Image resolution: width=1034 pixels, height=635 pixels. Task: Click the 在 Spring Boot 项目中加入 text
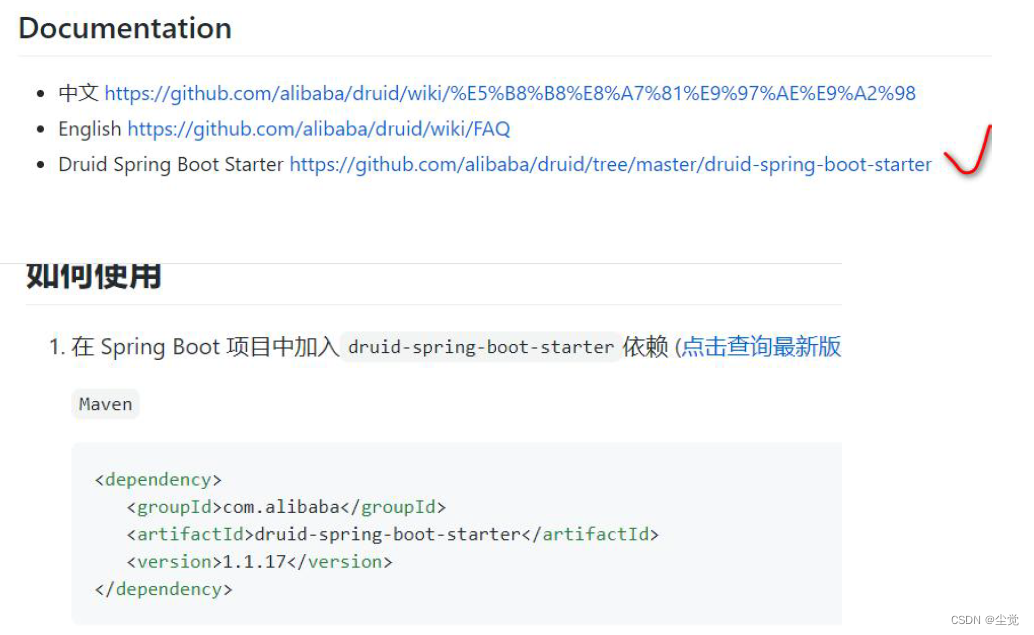pyautogui.click(x=205, y=347)
